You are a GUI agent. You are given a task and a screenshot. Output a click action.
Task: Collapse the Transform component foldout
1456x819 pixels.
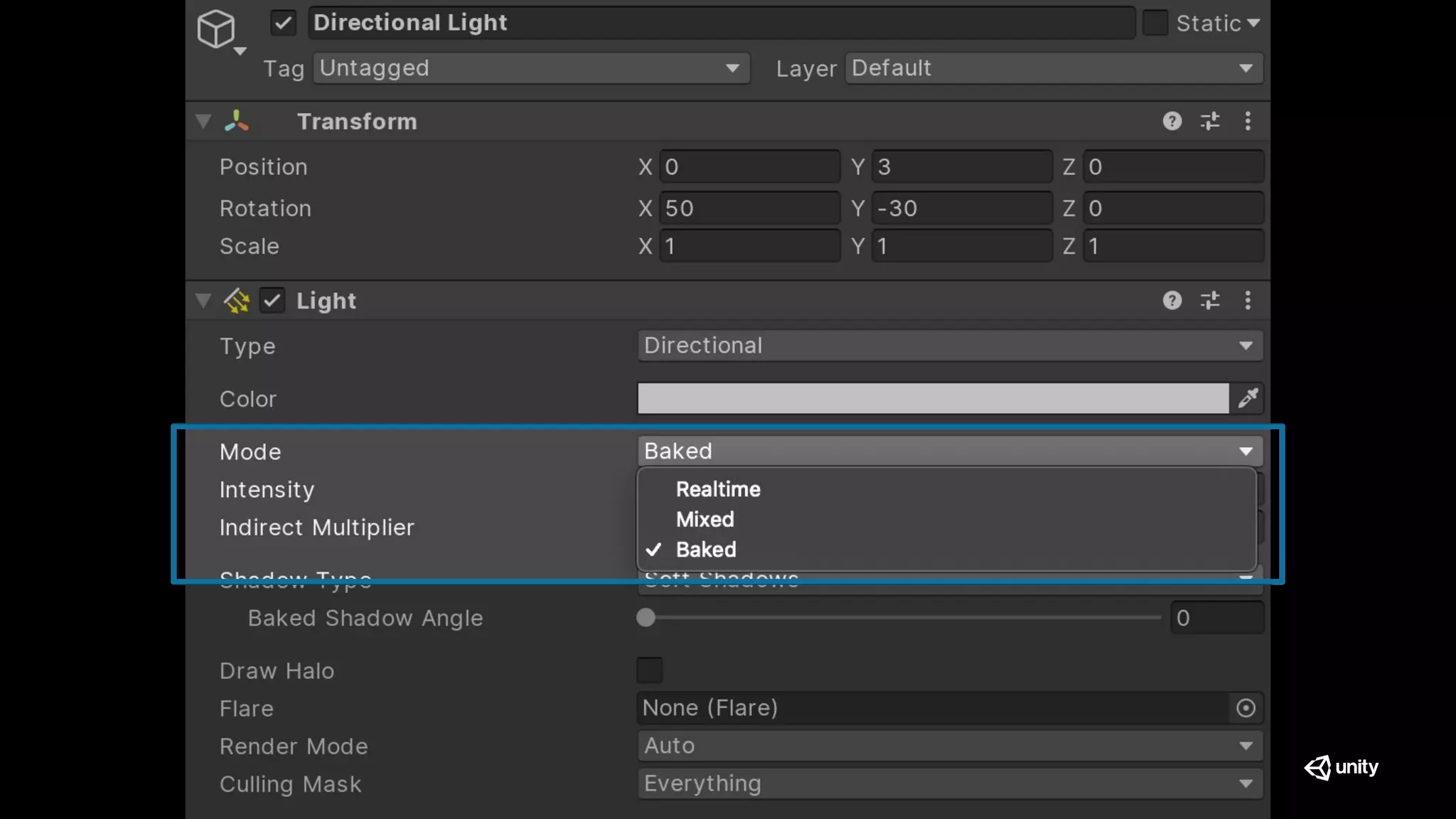click(x=203, y=121)
